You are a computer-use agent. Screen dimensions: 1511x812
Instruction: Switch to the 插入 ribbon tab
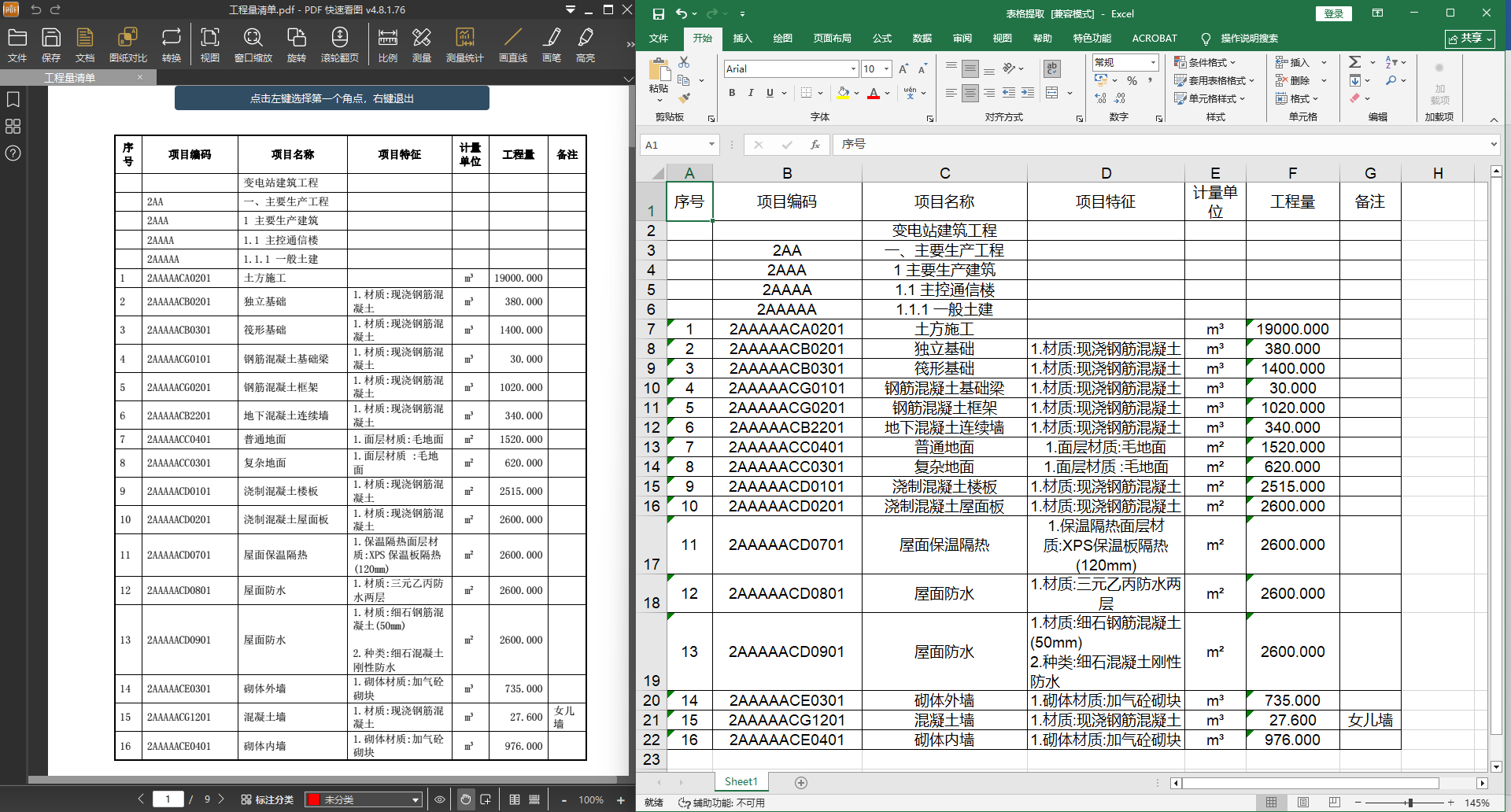click(742, 38)
